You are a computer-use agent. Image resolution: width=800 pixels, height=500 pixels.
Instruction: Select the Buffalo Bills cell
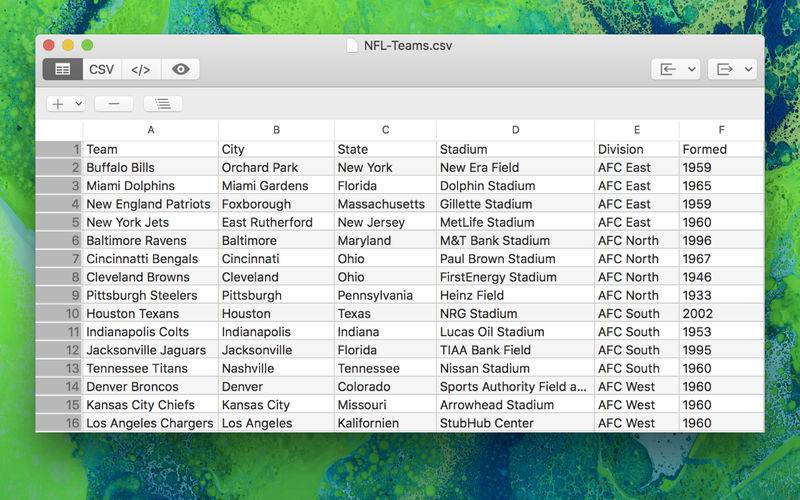(x=151, y=168)
